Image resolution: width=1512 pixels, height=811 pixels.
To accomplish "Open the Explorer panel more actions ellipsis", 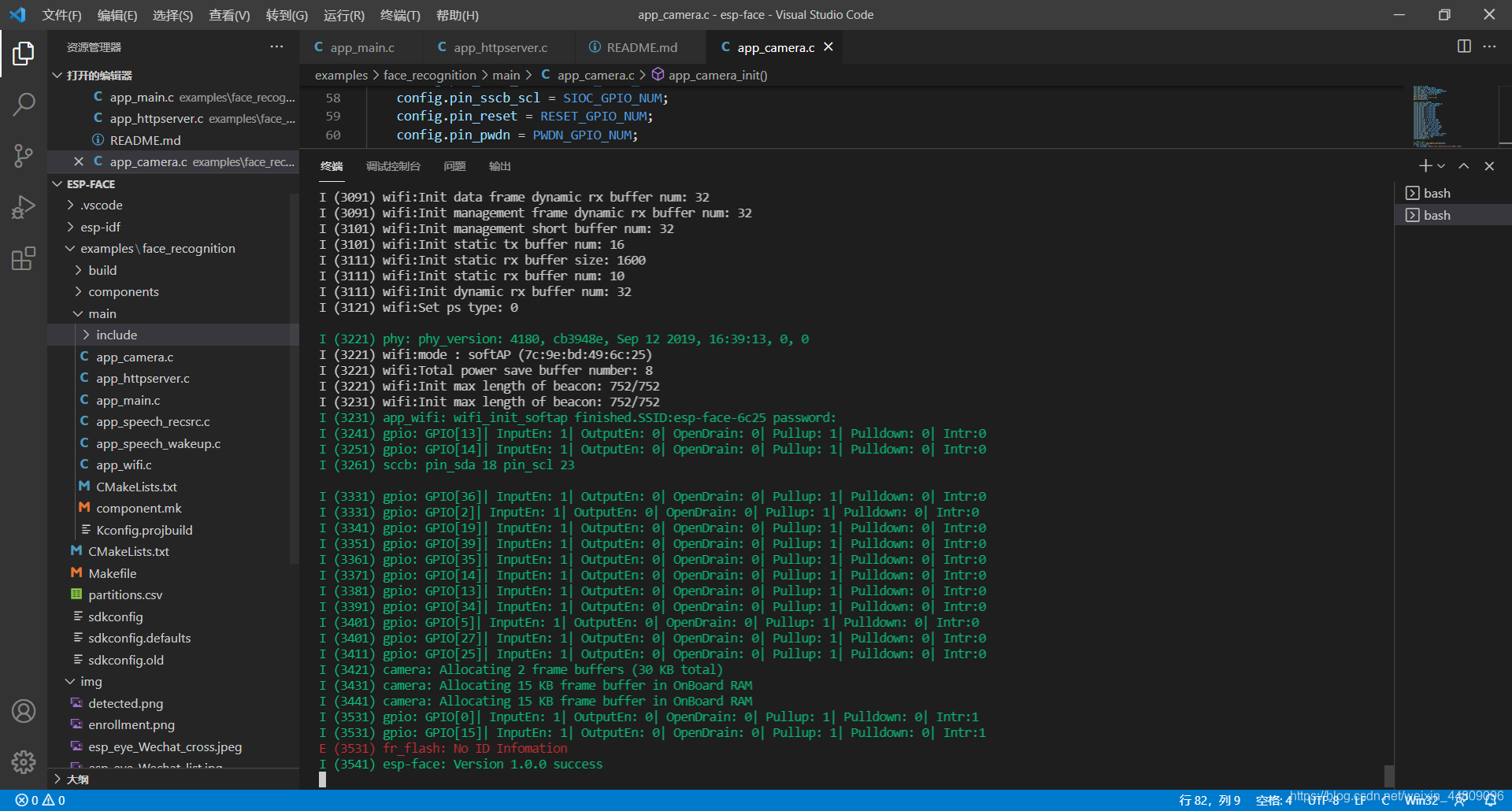I will click(276, 46).
